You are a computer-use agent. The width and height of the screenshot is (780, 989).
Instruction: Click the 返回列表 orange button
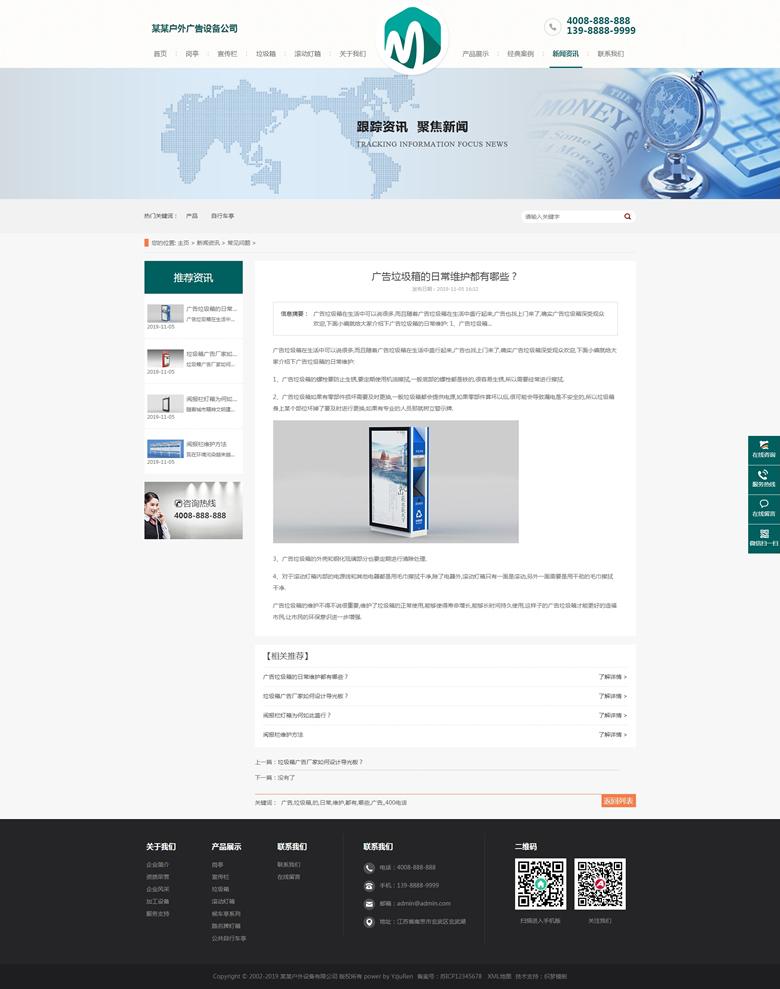point(618,801)
